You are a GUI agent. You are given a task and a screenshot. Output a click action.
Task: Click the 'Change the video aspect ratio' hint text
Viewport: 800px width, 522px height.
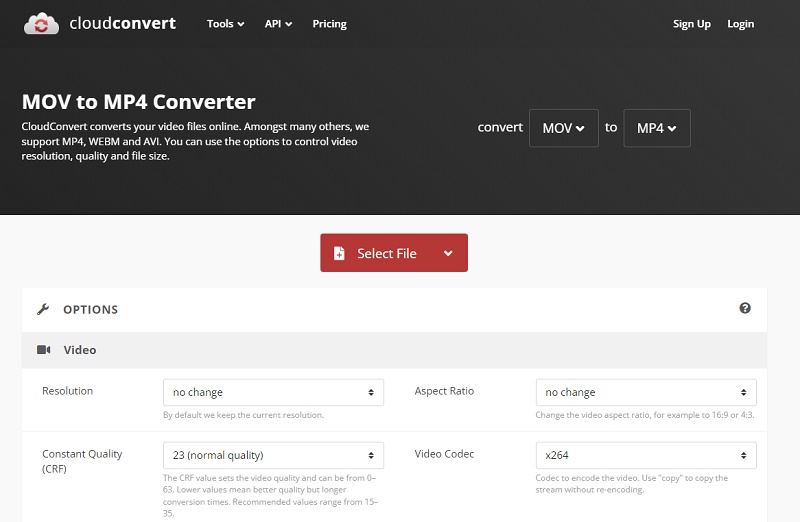(645, 415)
